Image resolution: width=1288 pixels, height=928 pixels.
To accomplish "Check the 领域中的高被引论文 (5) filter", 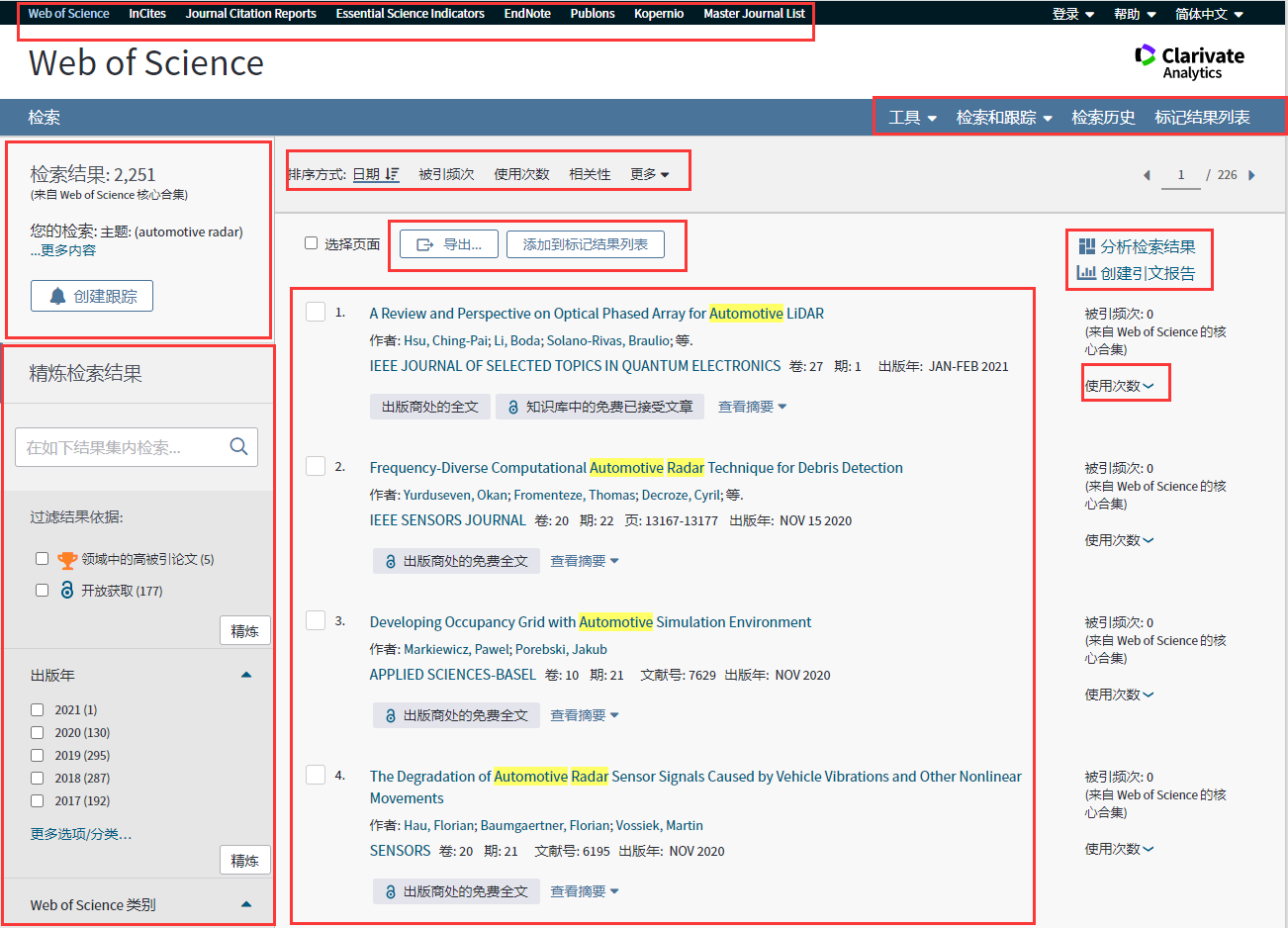I will [42, 559].
